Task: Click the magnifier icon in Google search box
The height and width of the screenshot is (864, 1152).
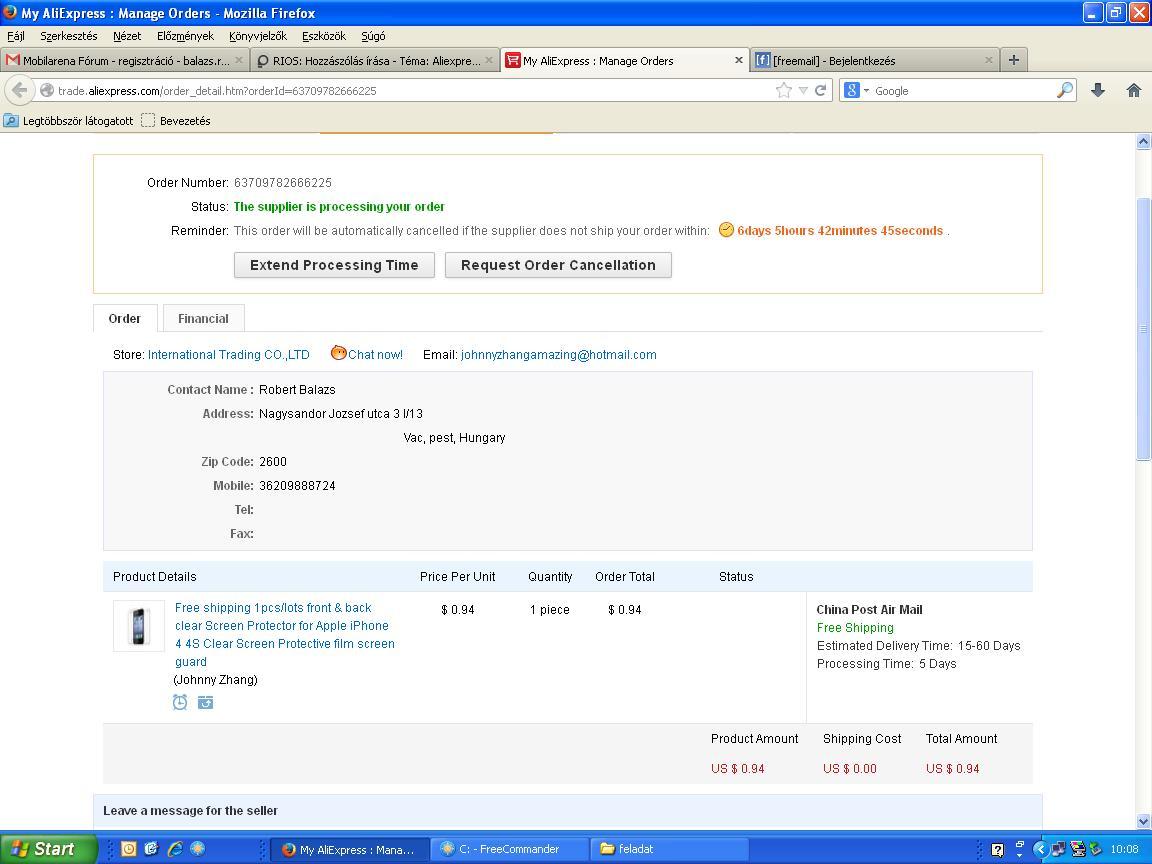Action: click(1065, 90)
